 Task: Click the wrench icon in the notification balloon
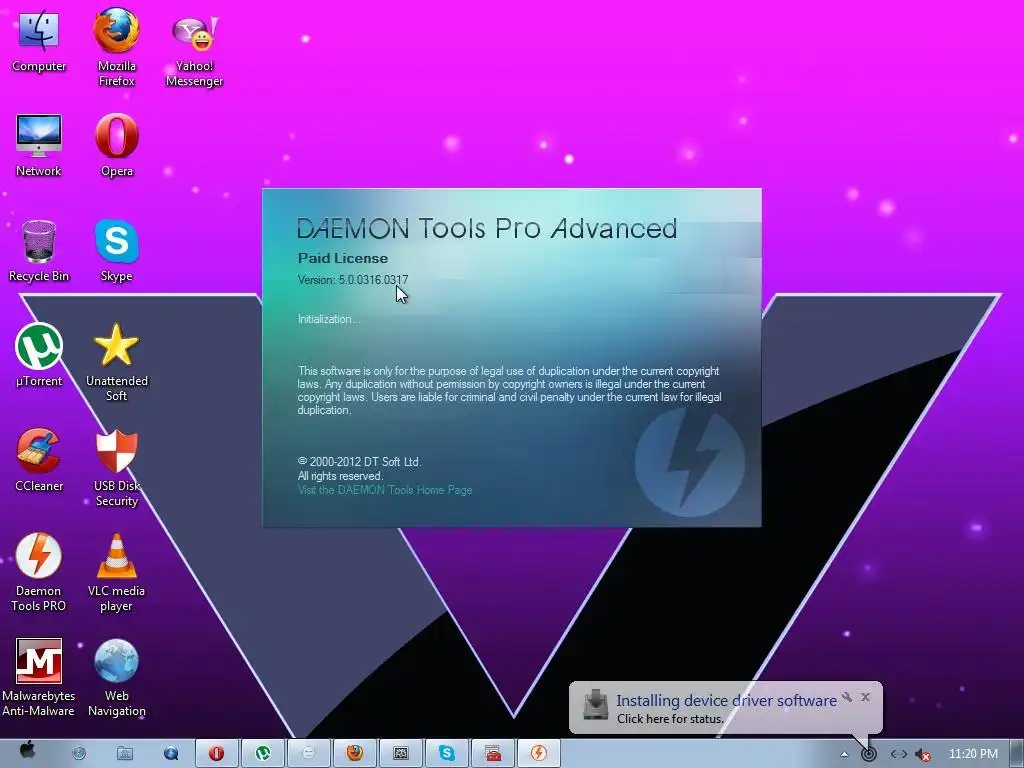coord(847,697)
